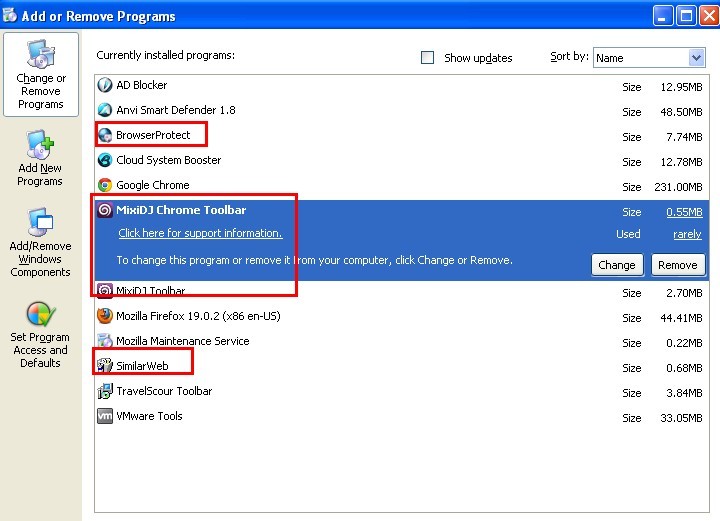The width and height of the screenshot is (720, 521).
Task: Select Anvi Smart Defender 1.8 entry
Action: coord(176,110)
